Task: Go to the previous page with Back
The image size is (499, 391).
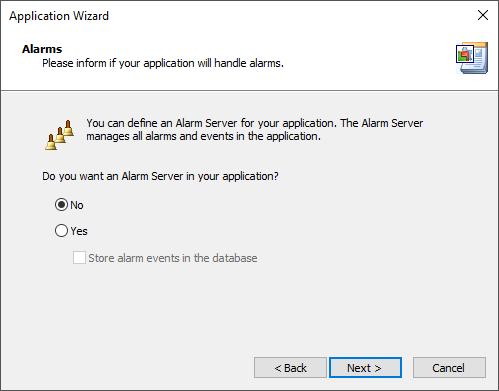Action: tap(290, 368)
